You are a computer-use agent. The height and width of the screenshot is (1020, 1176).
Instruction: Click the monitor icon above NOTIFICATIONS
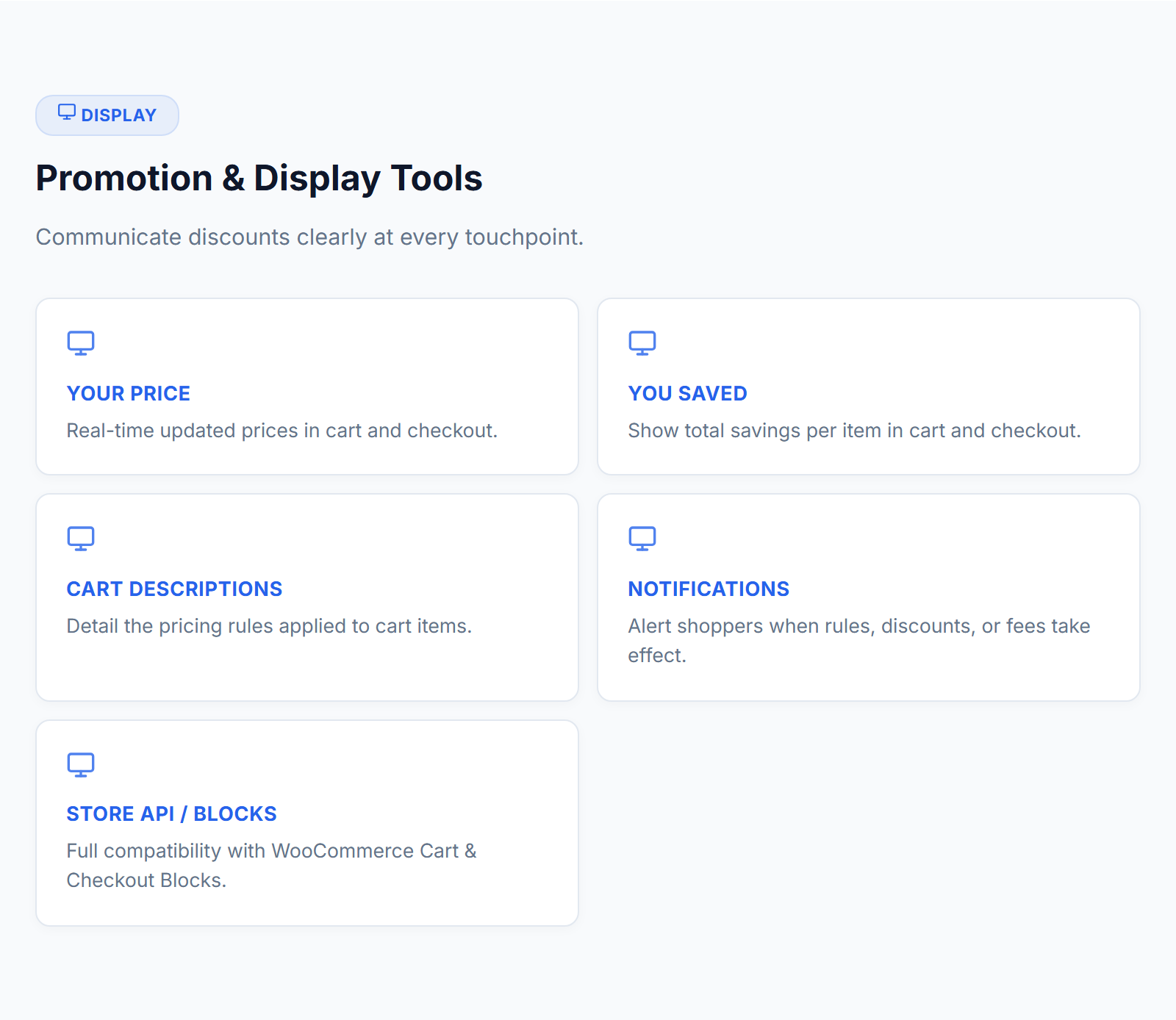click(642, 539)
